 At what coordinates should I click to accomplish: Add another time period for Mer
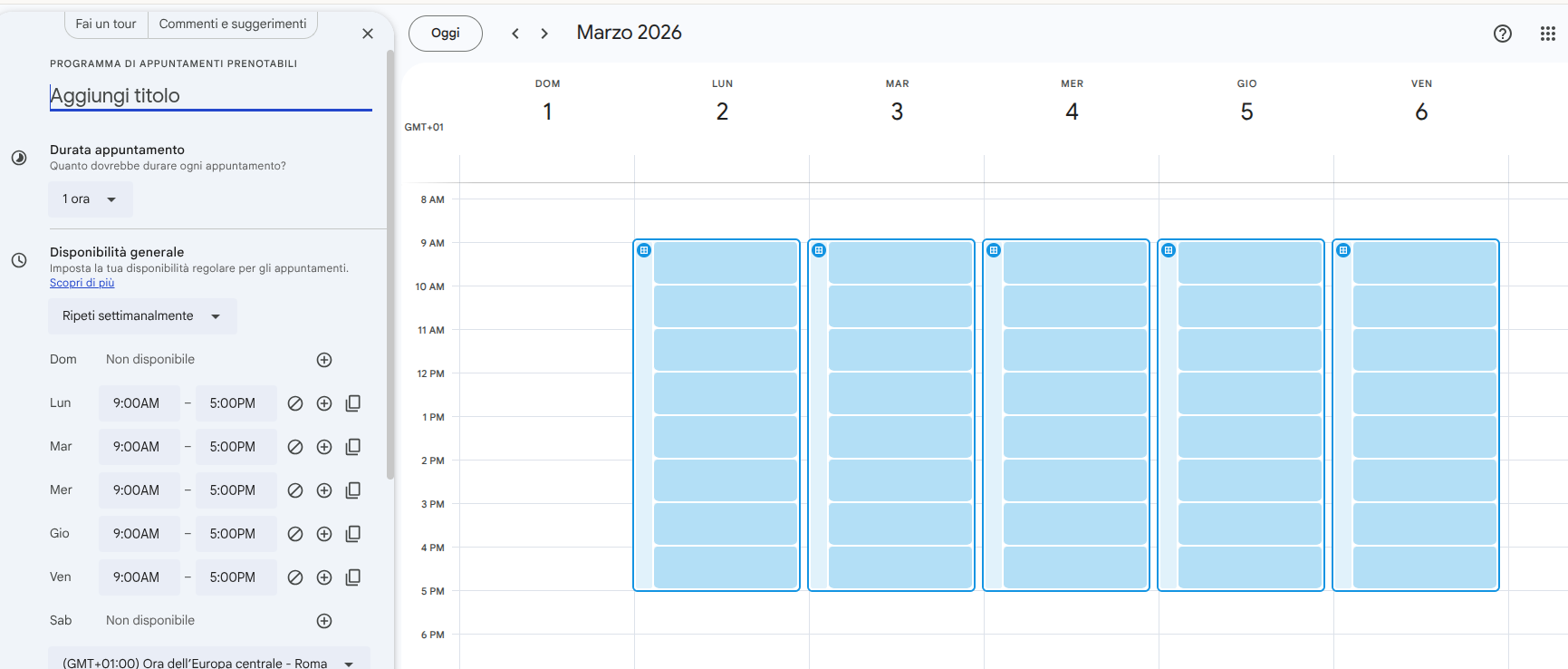(324, 490)
